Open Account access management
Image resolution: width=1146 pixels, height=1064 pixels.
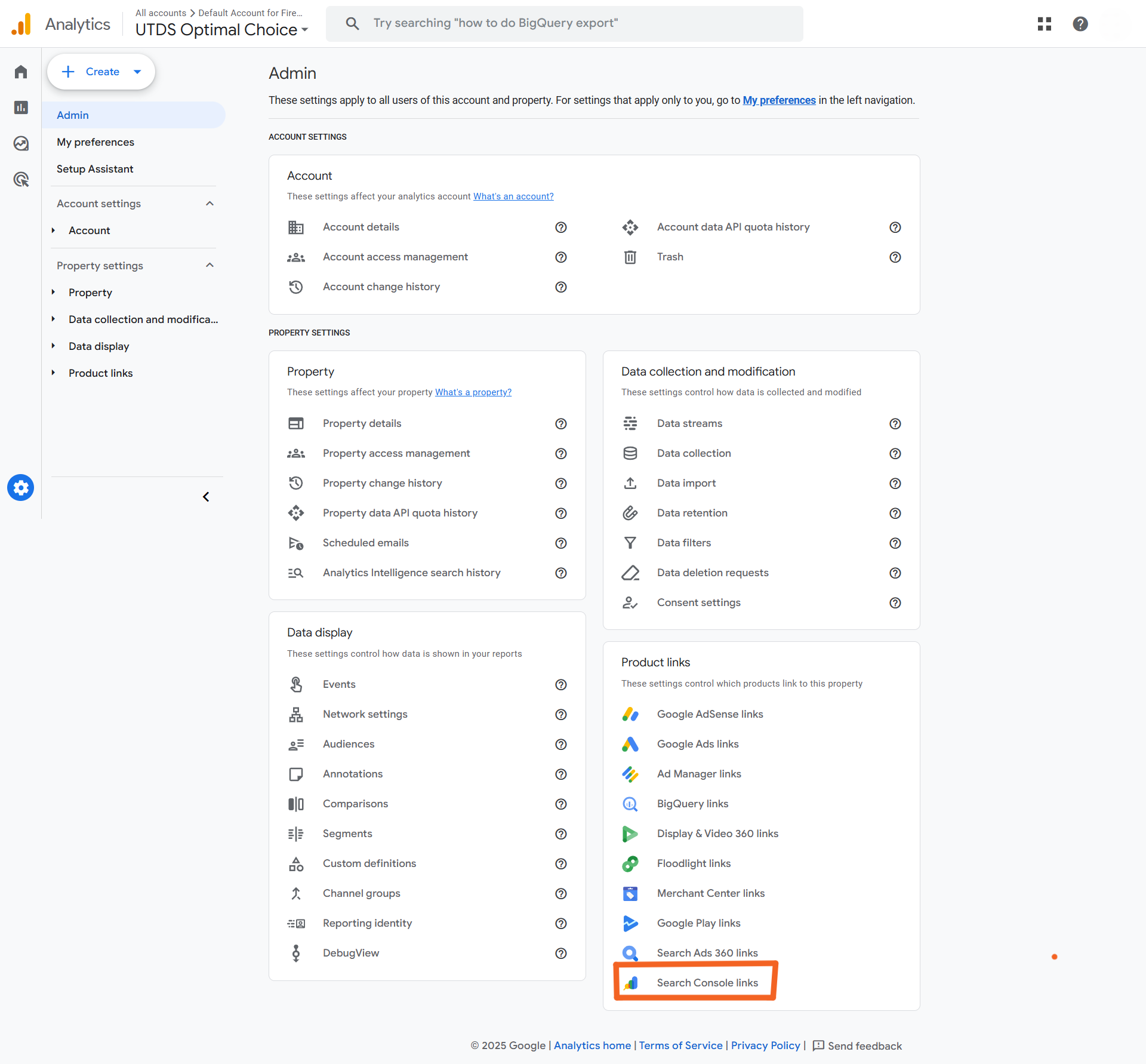[395, 257]
